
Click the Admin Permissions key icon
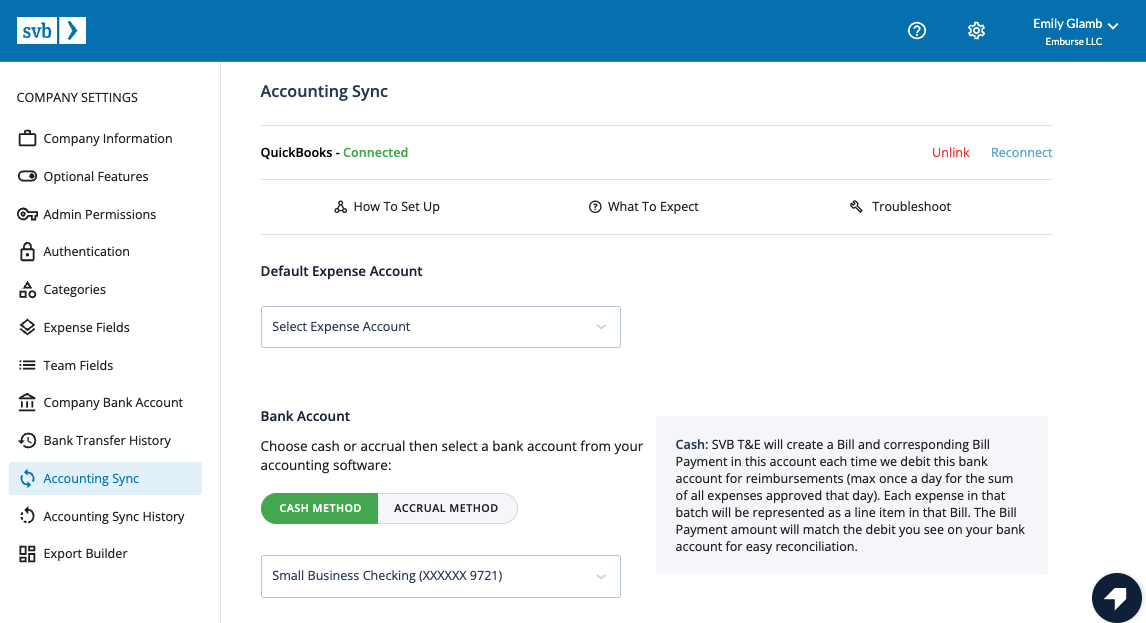click(27, 214)
